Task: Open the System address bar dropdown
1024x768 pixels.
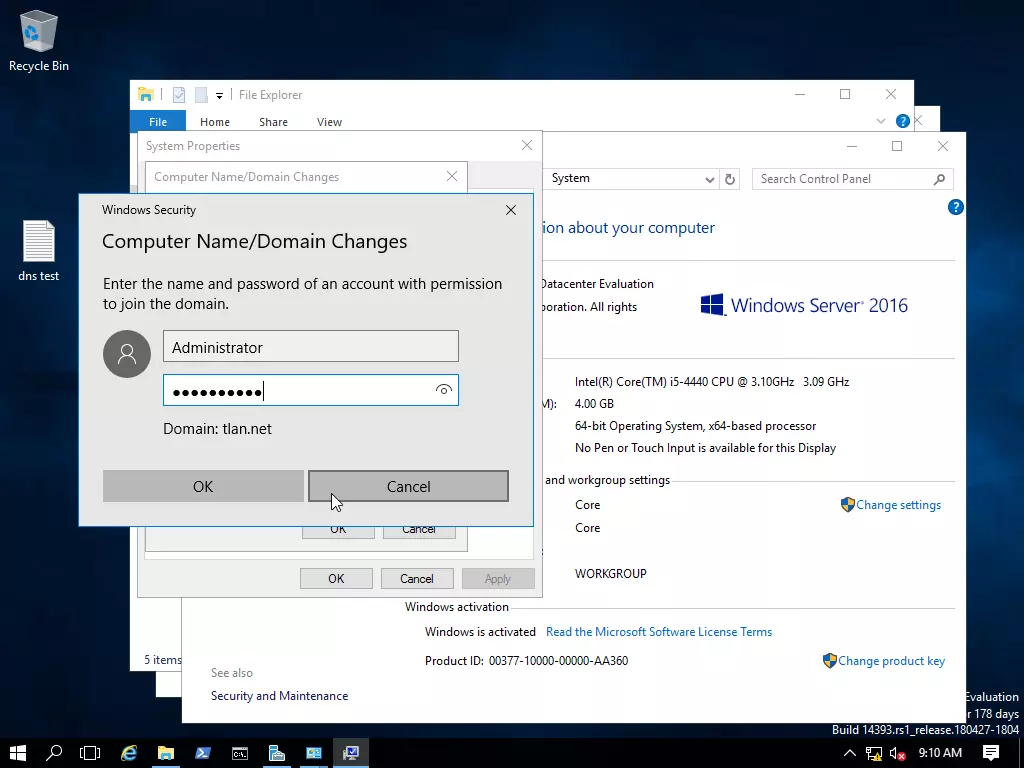Action: 709,179
